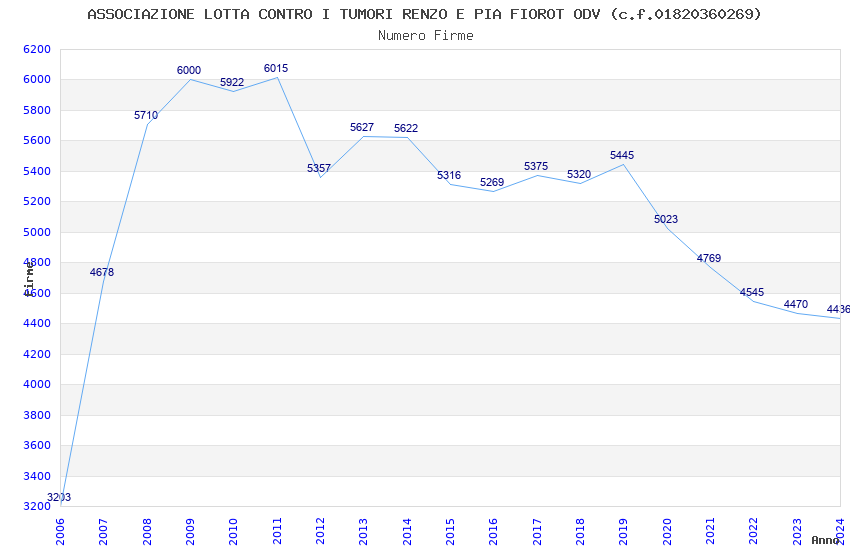Select the data label 5622
This screenshot has width=850, height=550.
pos(406,128)
